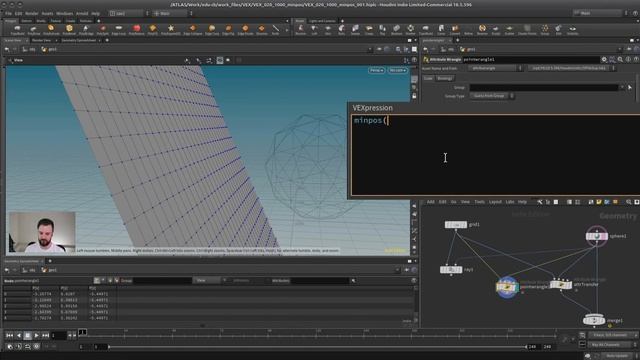Viewport: 640px width, 360px height.
Task: Click the yellow sticky note icon in network toolbar
Action: click(x=599, y=202)
